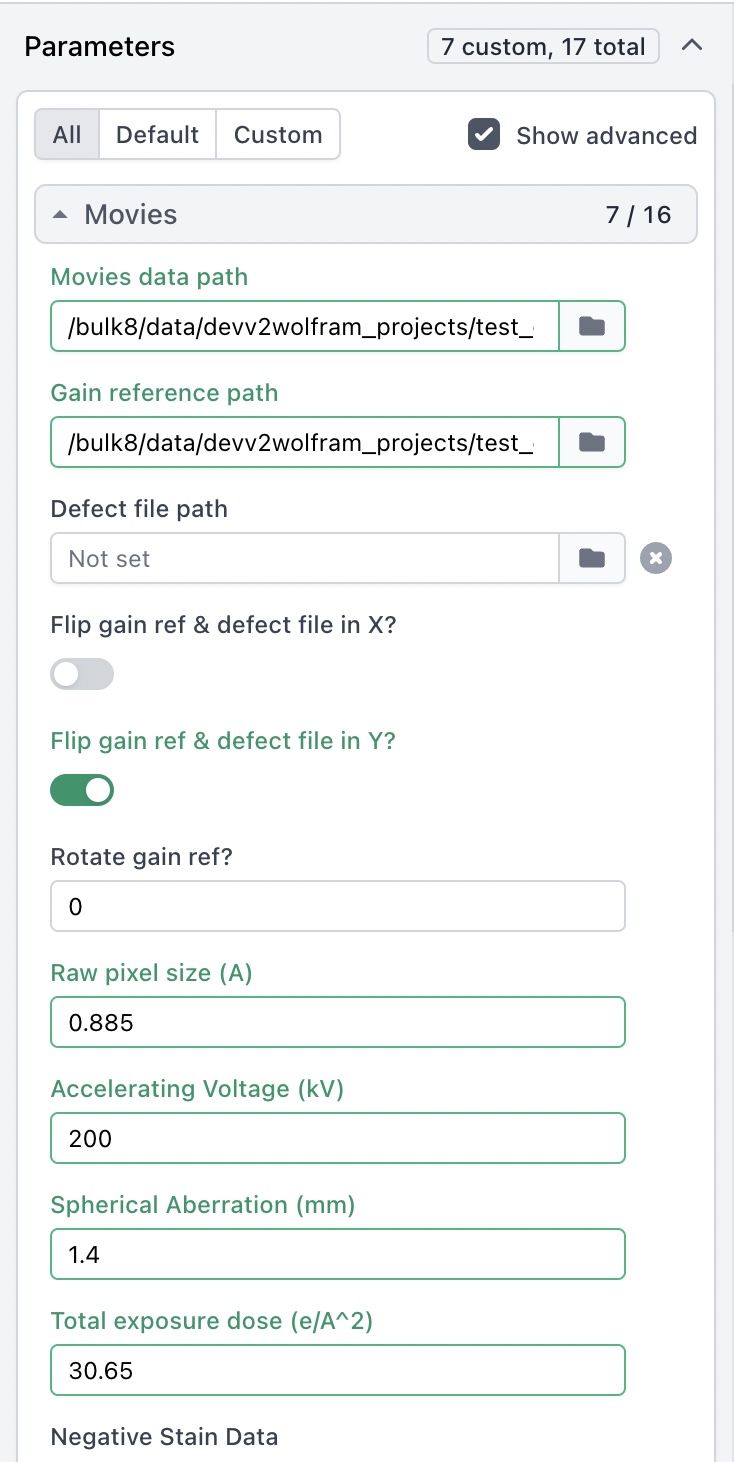This screenshot has height=1462, width=734.
Task: Clear the Defect file path field
Action: pos(656,558)
